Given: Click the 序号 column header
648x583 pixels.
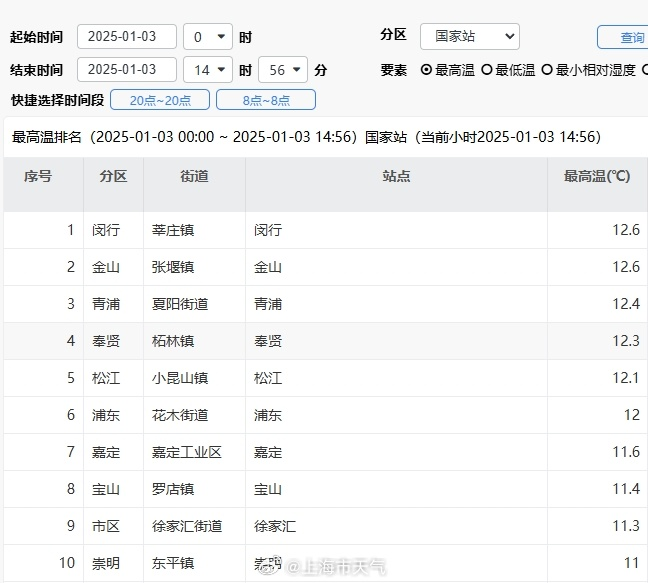Looking at the screenshot, I should pos(38,176).
